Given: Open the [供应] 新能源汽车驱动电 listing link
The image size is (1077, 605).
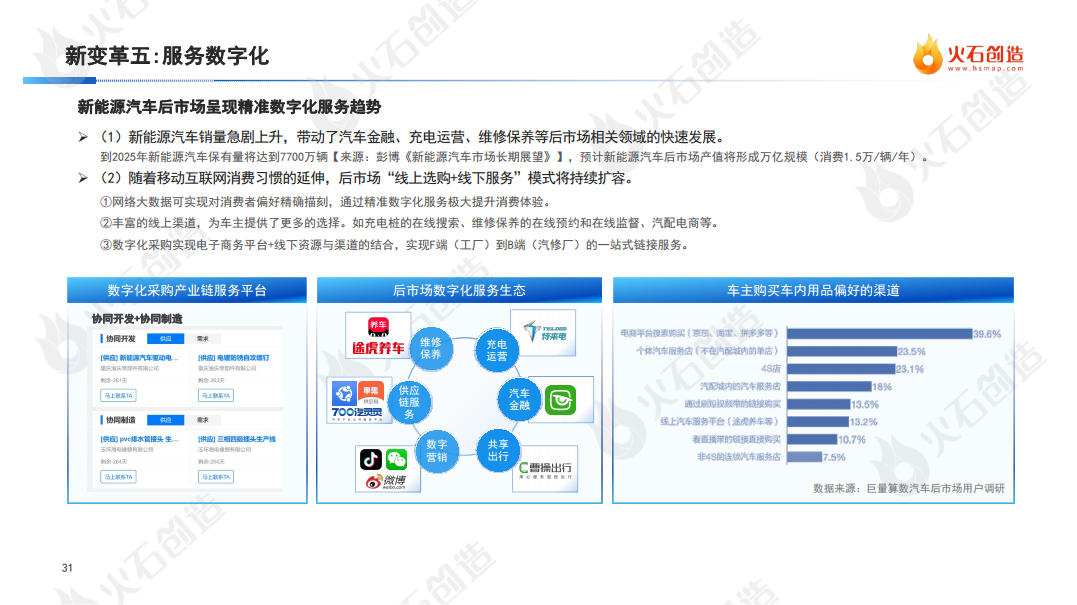Looking at the screenshot, I should (139, 358).
